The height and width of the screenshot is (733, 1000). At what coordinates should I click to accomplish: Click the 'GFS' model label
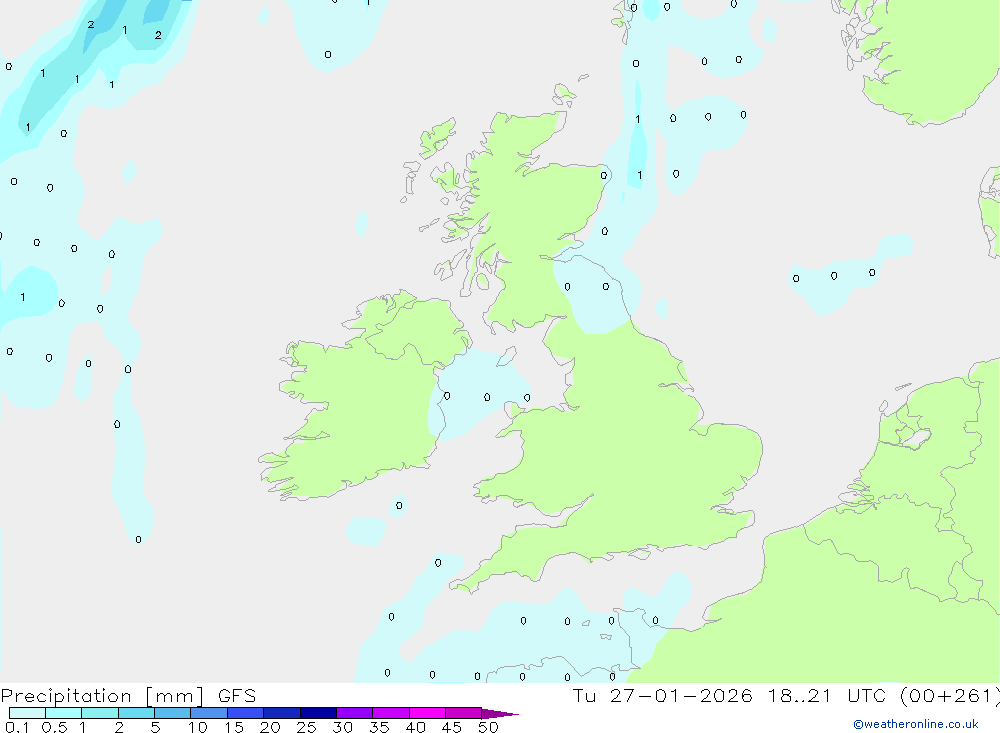coord(237,696)
